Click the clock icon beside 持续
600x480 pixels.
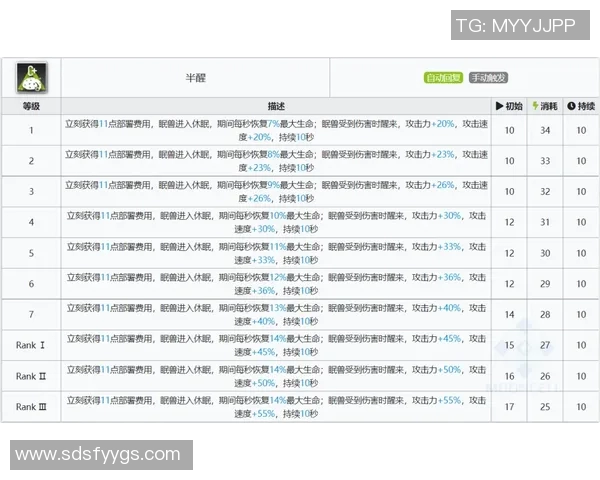click(x=571, y=106)
